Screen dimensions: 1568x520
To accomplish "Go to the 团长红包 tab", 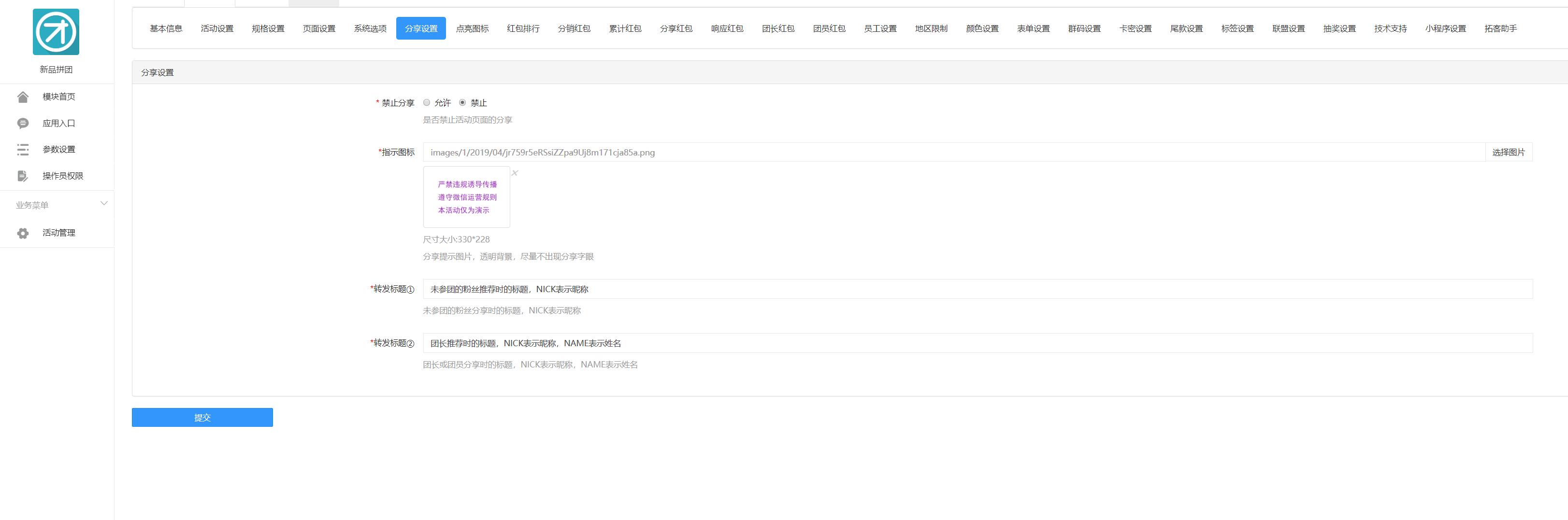I will (778, 28).
